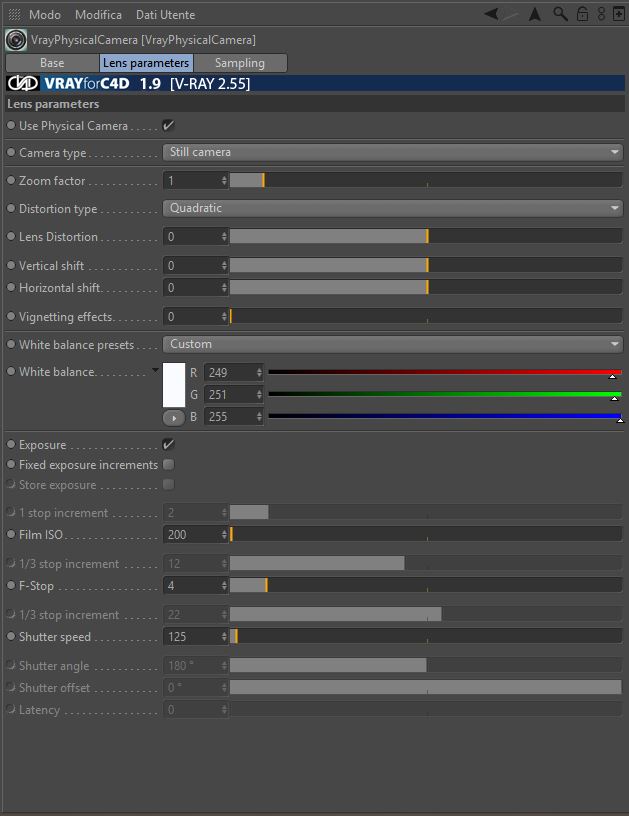
Task: Click the white balance color swatch
Action: 174,385
